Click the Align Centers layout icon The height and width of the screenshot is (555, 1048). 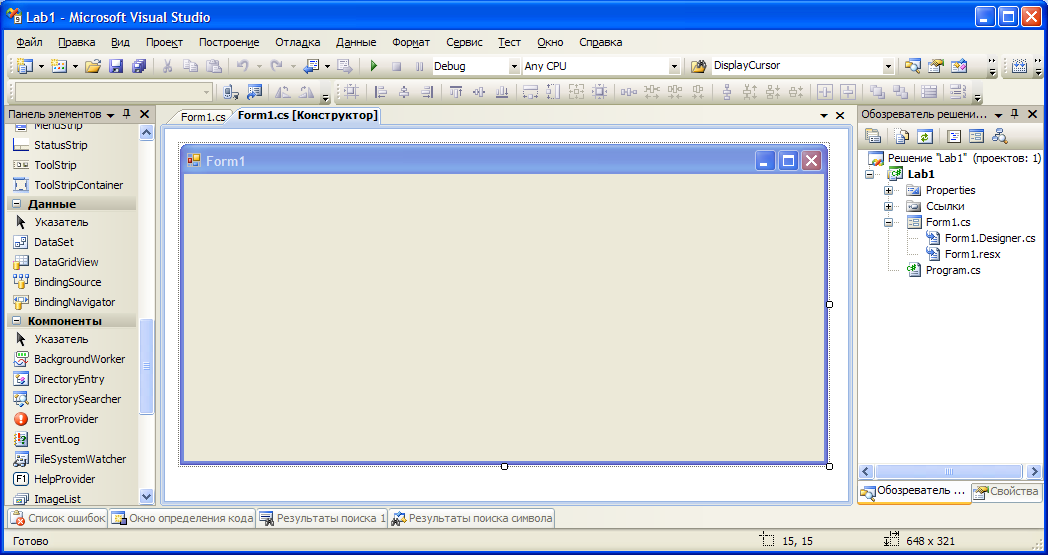coord(404,92)
